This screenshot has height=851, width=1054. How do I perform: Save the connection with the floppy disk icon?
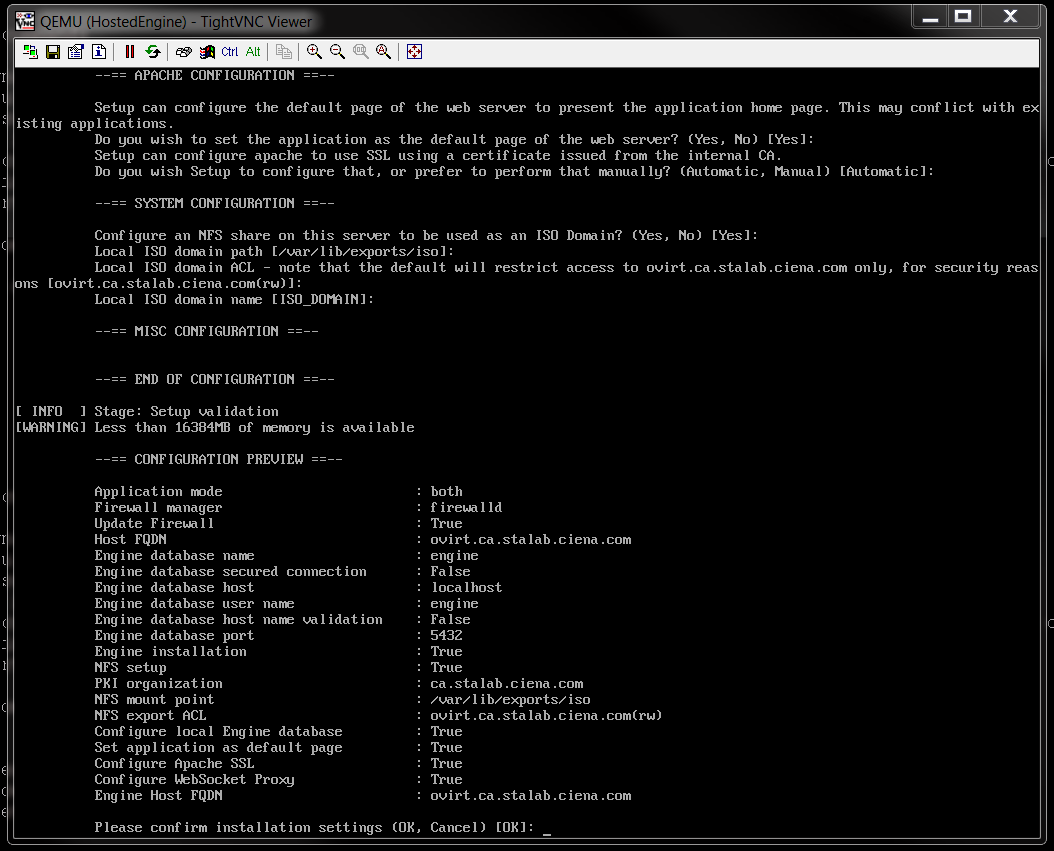point(53,52)
